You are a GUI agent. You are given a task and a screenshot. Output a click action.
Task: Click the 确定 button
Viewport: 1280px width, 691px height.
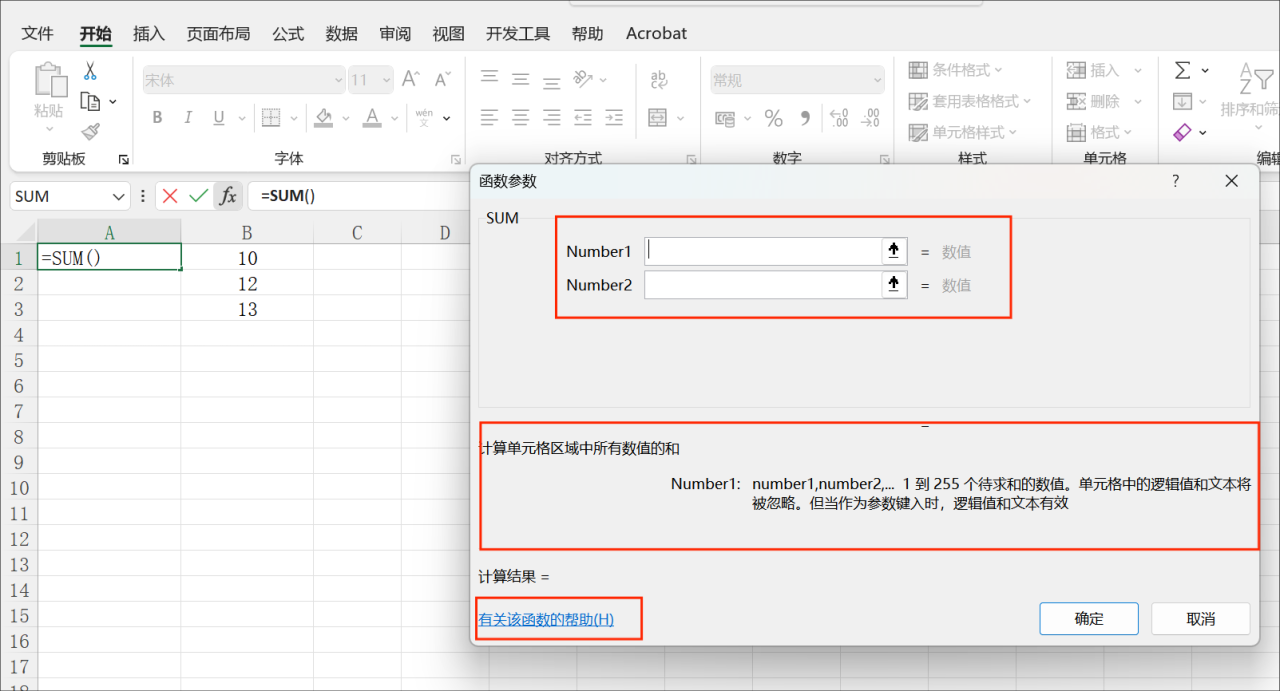(1089, 619)
